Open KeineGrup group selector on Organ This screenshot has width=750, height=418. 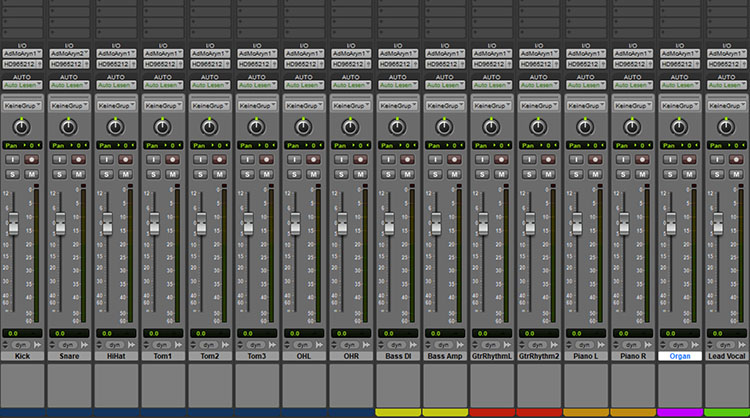click(x=679, y=106)
